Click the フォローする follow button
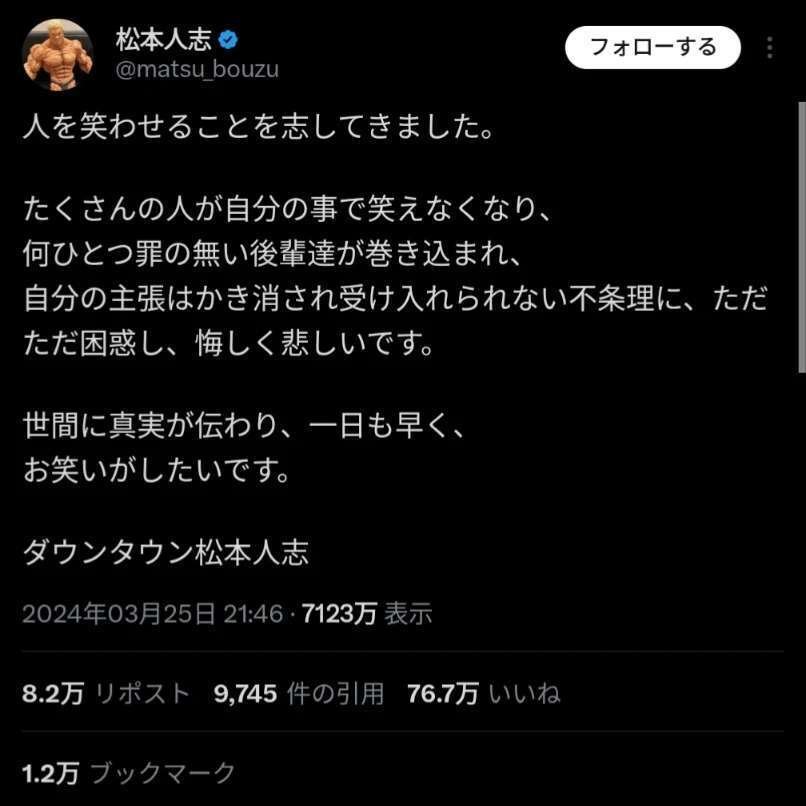806x806 pixels. (653, 47)
